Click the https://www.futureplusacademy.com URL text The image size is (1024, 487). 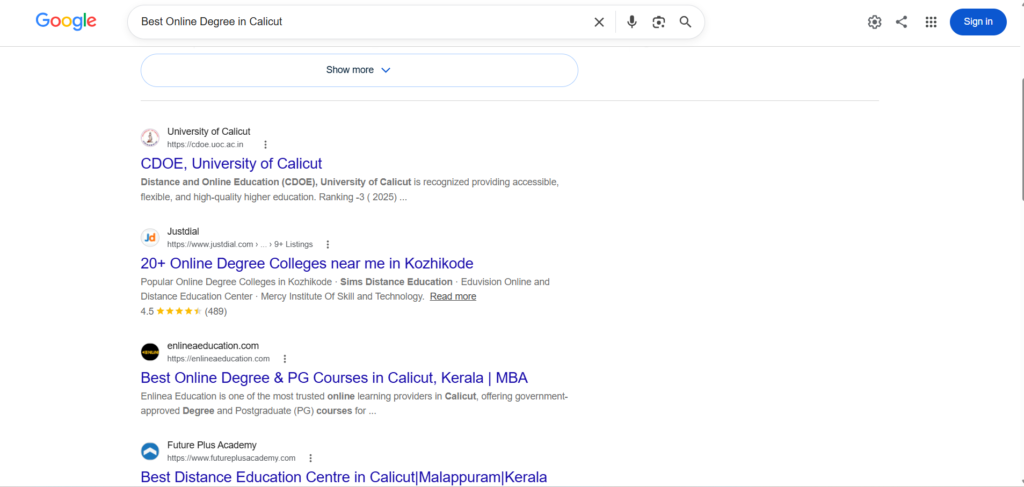231,458
